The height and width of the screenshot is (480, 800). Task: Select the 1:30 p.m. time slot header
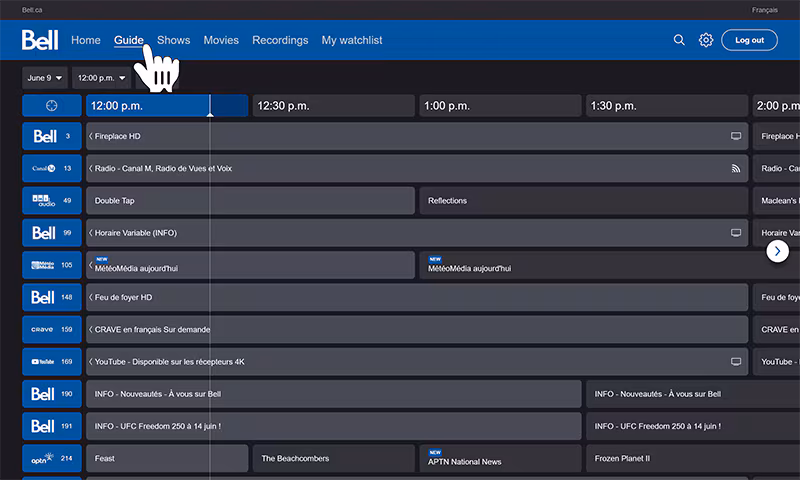click(667, 106)
